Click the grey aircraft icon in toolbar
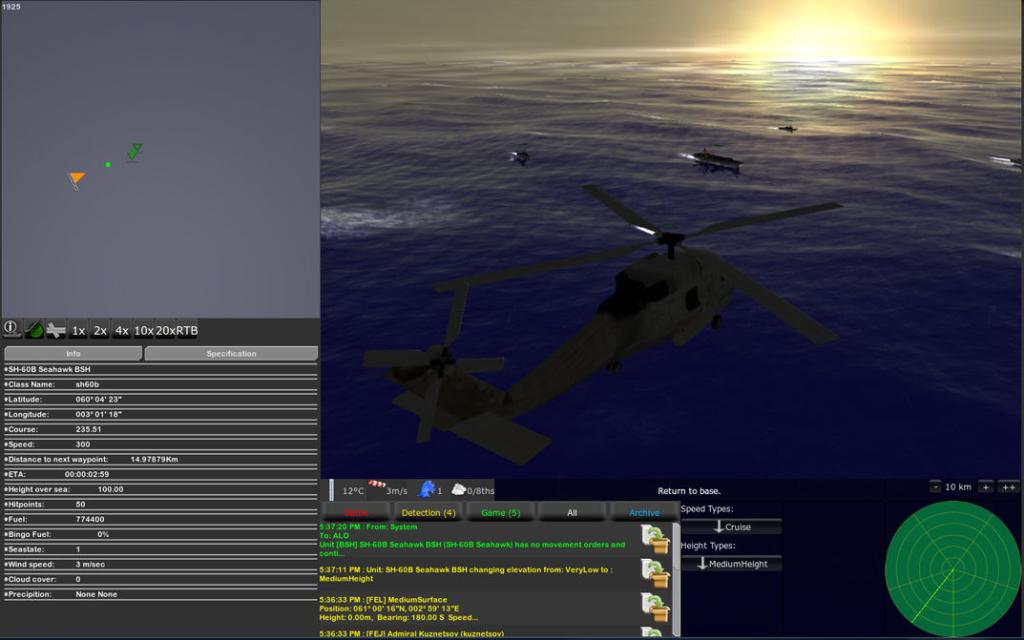 coord(56,329)
